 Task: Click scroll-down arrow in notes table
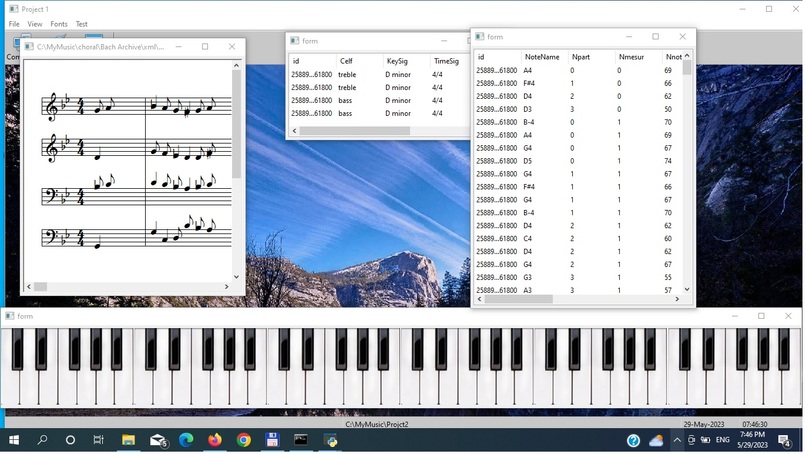coord(687,289)
